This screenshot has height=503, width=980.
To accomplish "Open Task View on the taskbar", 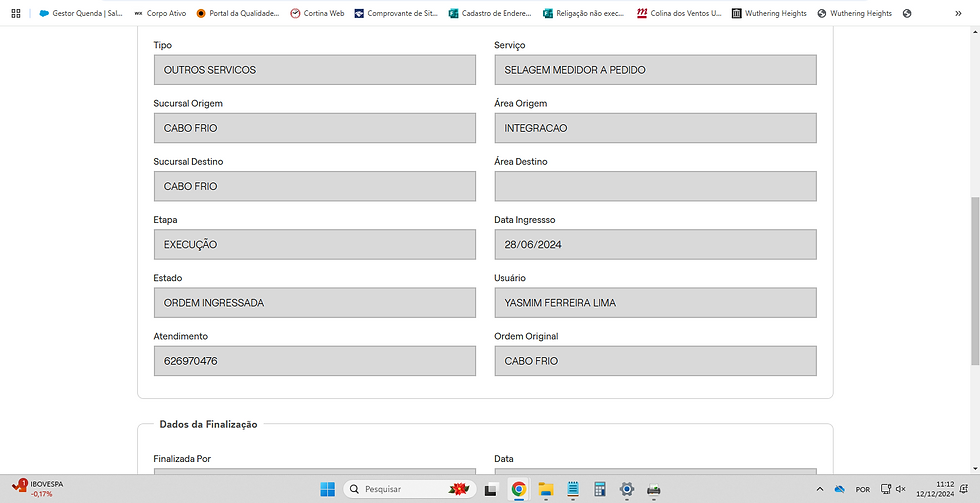I will pos(491,489).
